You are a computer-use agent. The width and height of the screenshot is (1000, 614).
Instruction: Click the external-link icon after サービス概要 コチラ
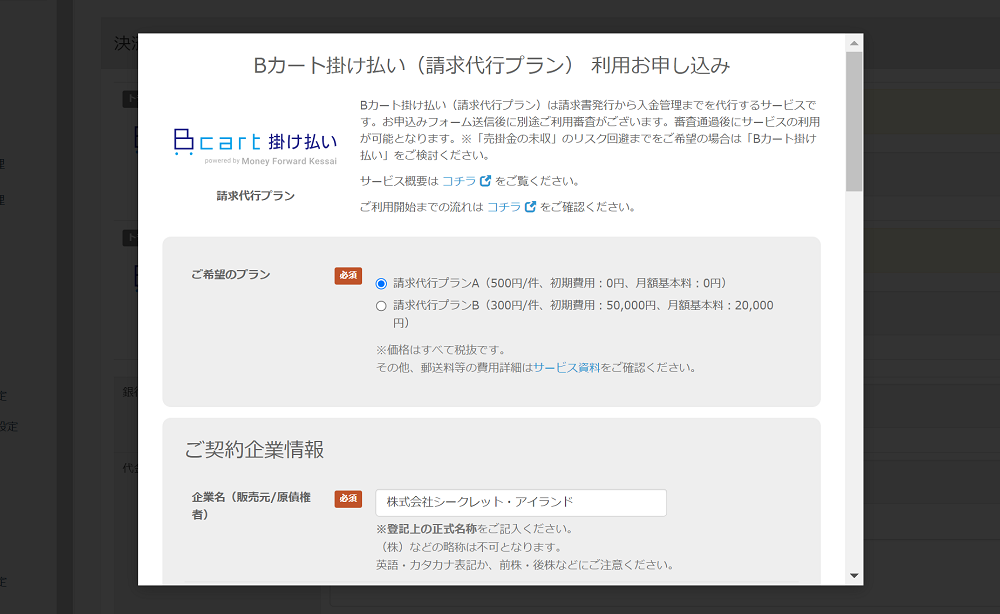click(x=485, y=181)
